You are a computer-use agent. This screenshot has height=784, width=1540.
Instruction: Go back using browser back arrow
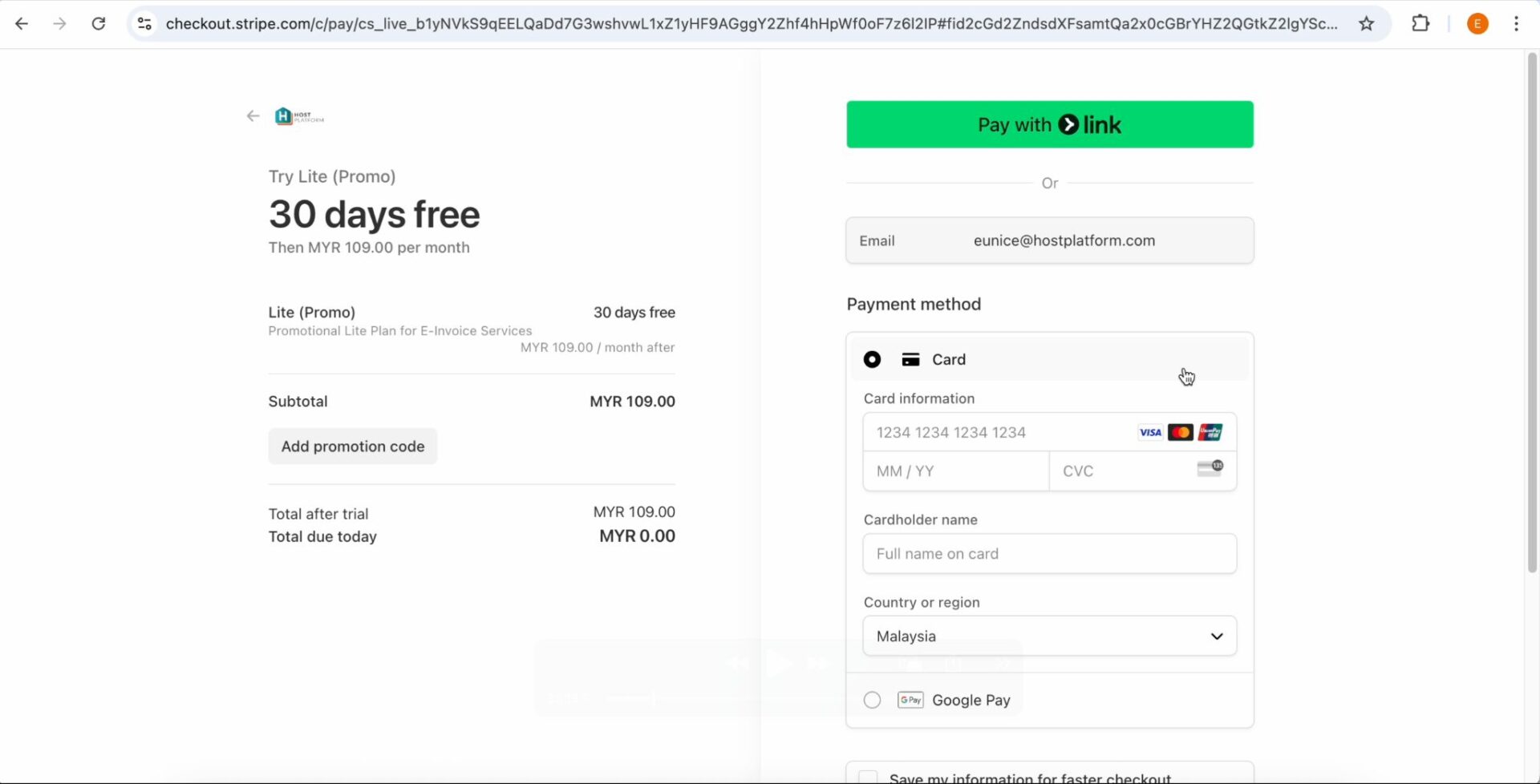pos(22,24)
